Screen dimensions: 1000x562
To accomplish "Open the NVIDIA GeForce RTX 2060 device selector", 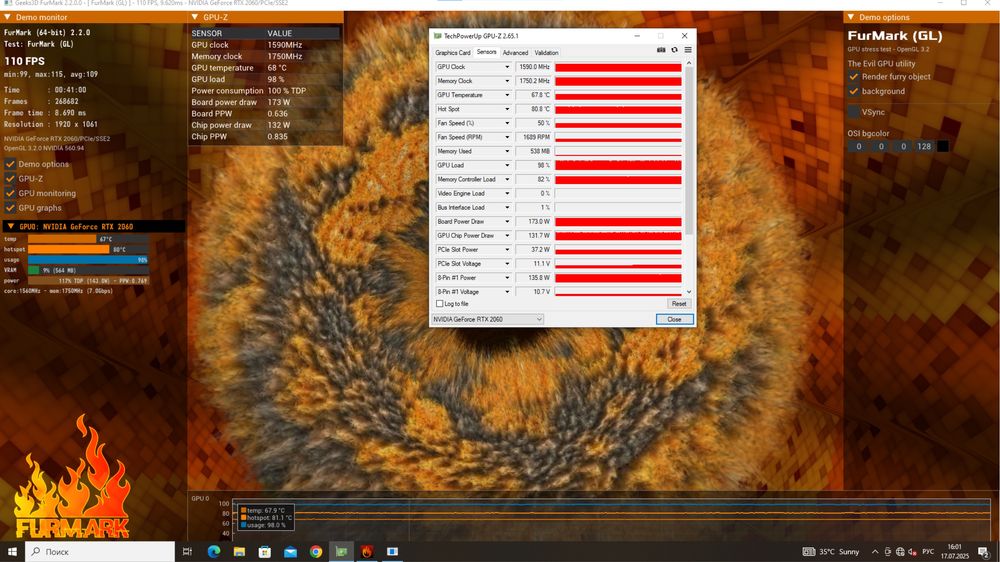I will (487, 319).
